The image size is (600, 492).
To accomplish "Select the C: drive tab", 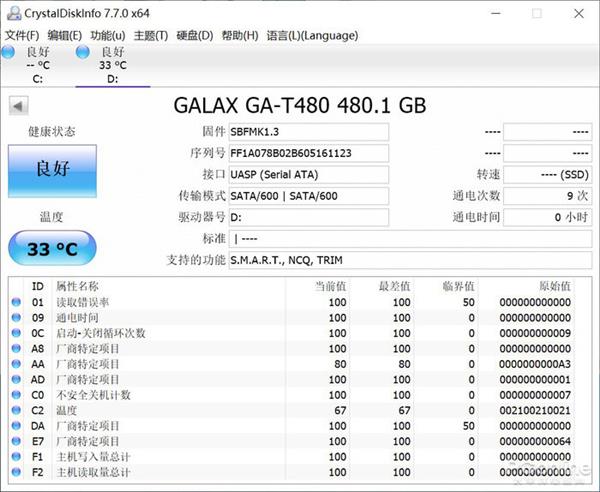I will click(38, 65).
